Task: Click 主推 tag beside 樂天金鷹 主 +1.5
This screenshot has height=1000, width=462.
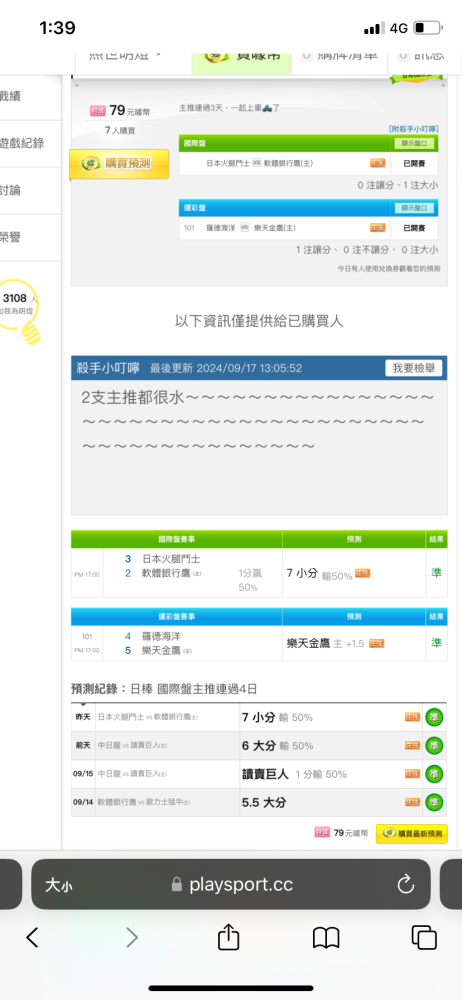Action: coord(376,643)
